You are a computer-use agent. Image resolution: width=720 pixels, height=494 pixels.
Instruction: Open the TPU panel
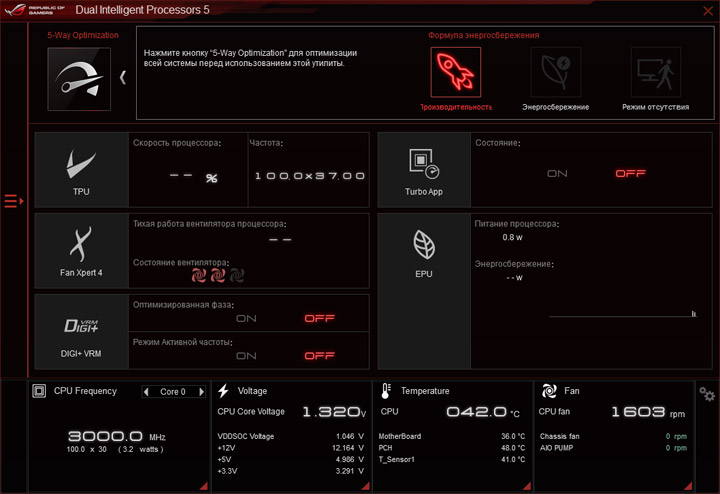pos(81,170)
